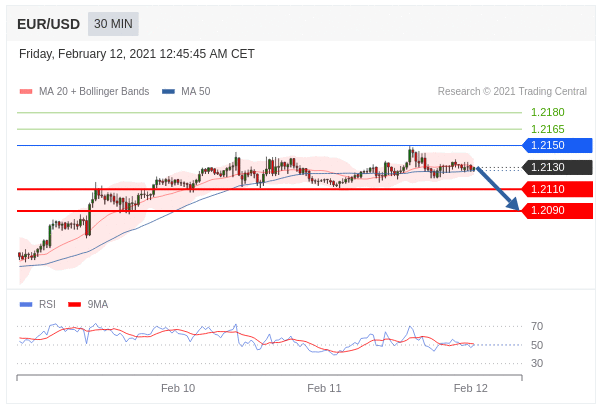Click the blue downward forecast arrow

click(x=497, y=188)
